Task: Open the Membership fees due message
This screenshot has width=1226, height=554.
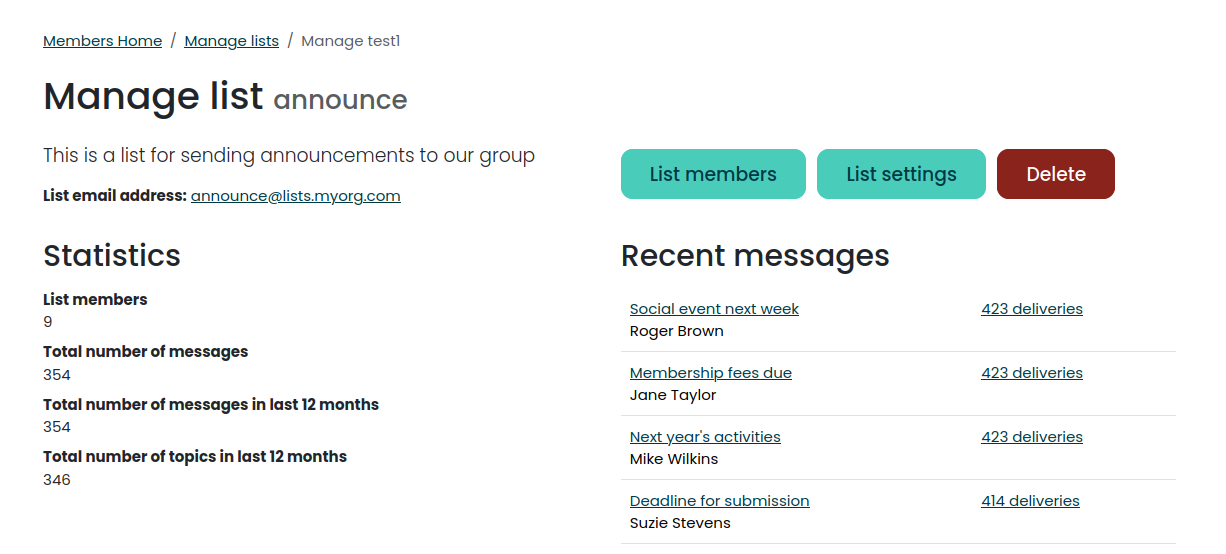Action: 710,373
